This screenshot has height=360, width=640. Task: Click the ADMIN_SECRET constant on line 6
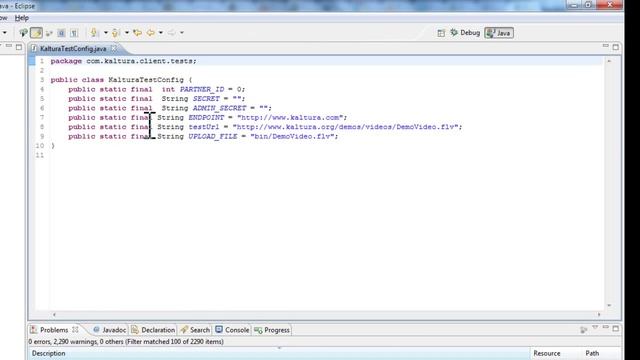pyautogui.click(x=220, y=108)
